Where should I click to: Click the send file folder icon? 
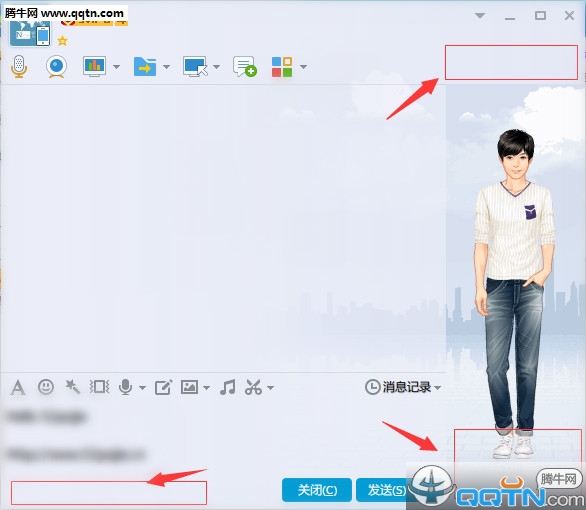click(145, 67)
